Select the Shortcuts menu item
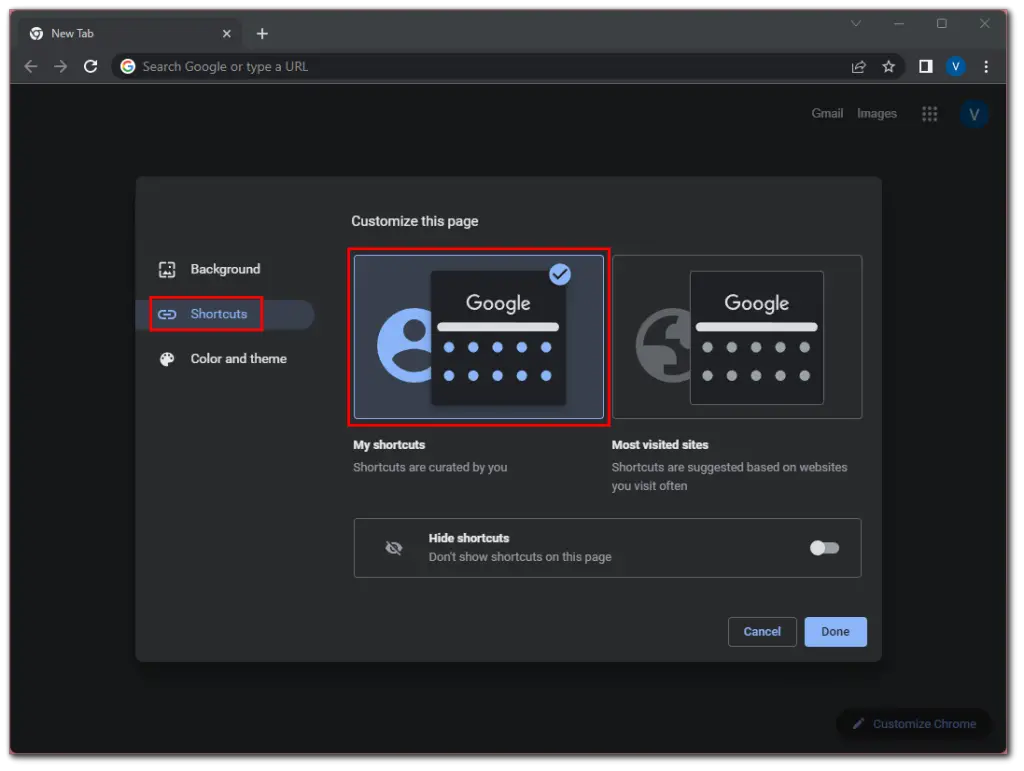Image resolution: width=1024 pixels, height=771 pixels. click(x=225, y=315)
